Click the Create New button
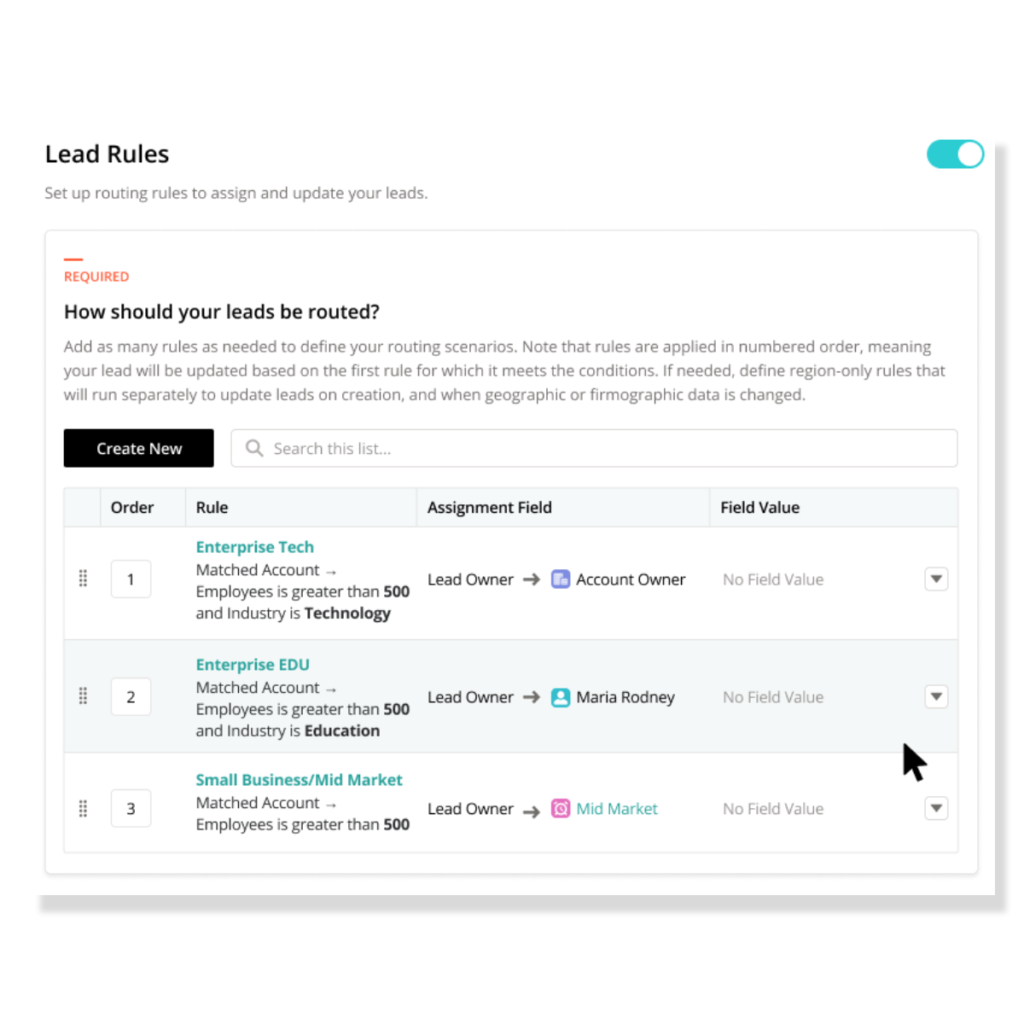The image size is (1024, 1024). coord(139,449)
